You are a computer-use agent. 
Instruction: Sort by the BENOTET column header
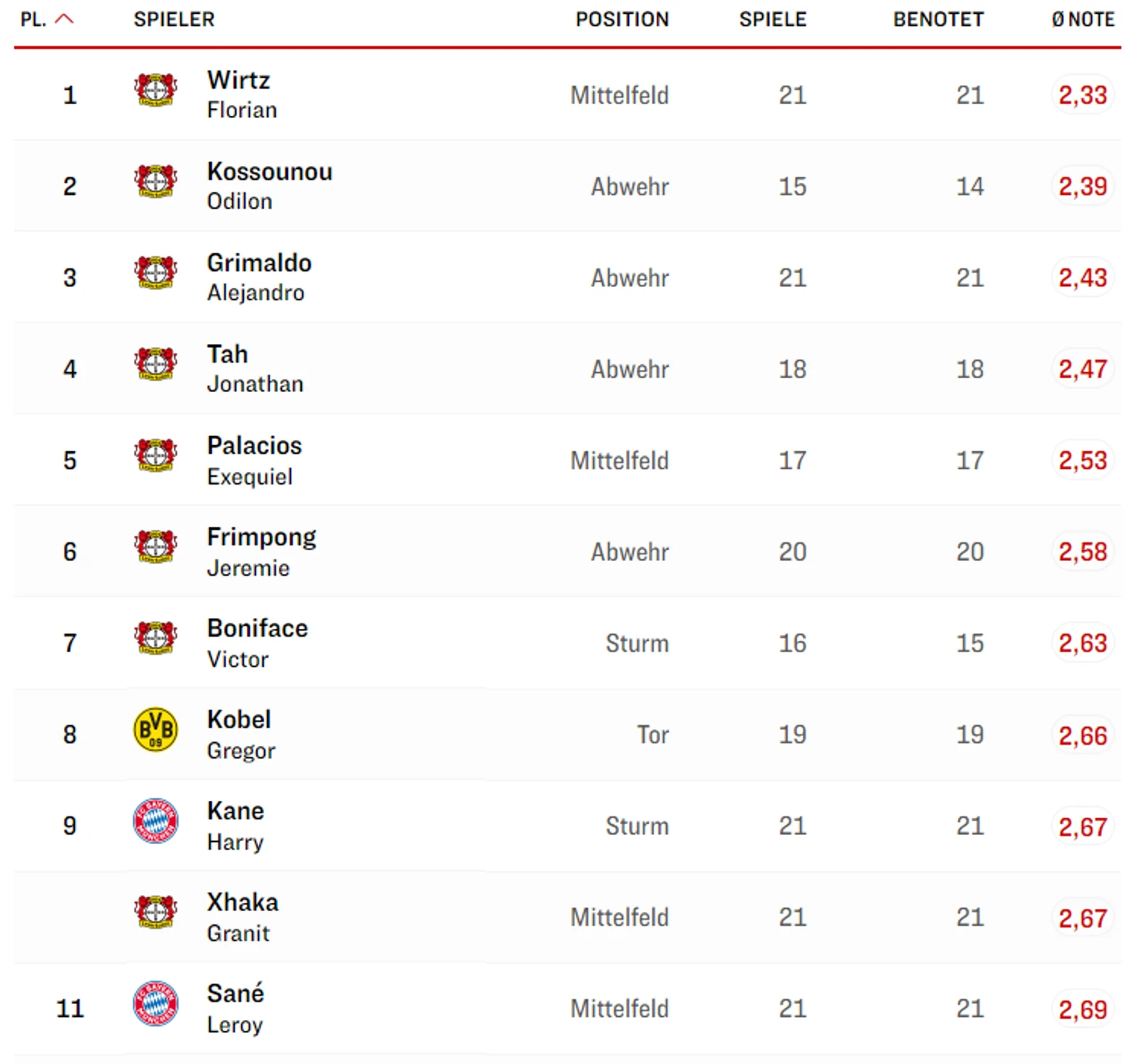tap(939, 19)
